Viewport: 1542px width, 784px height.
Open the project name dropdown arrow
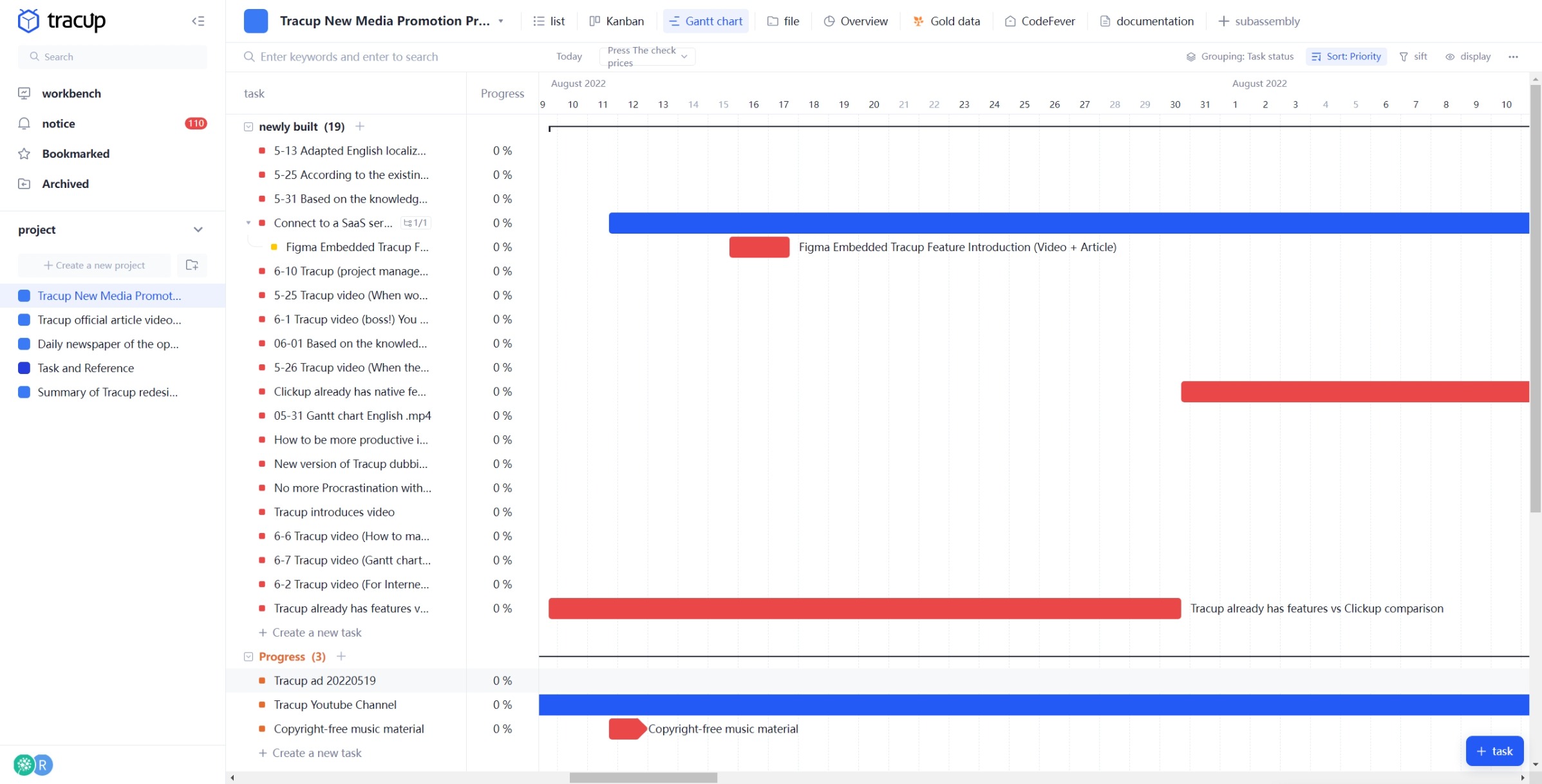coord(501,21)
